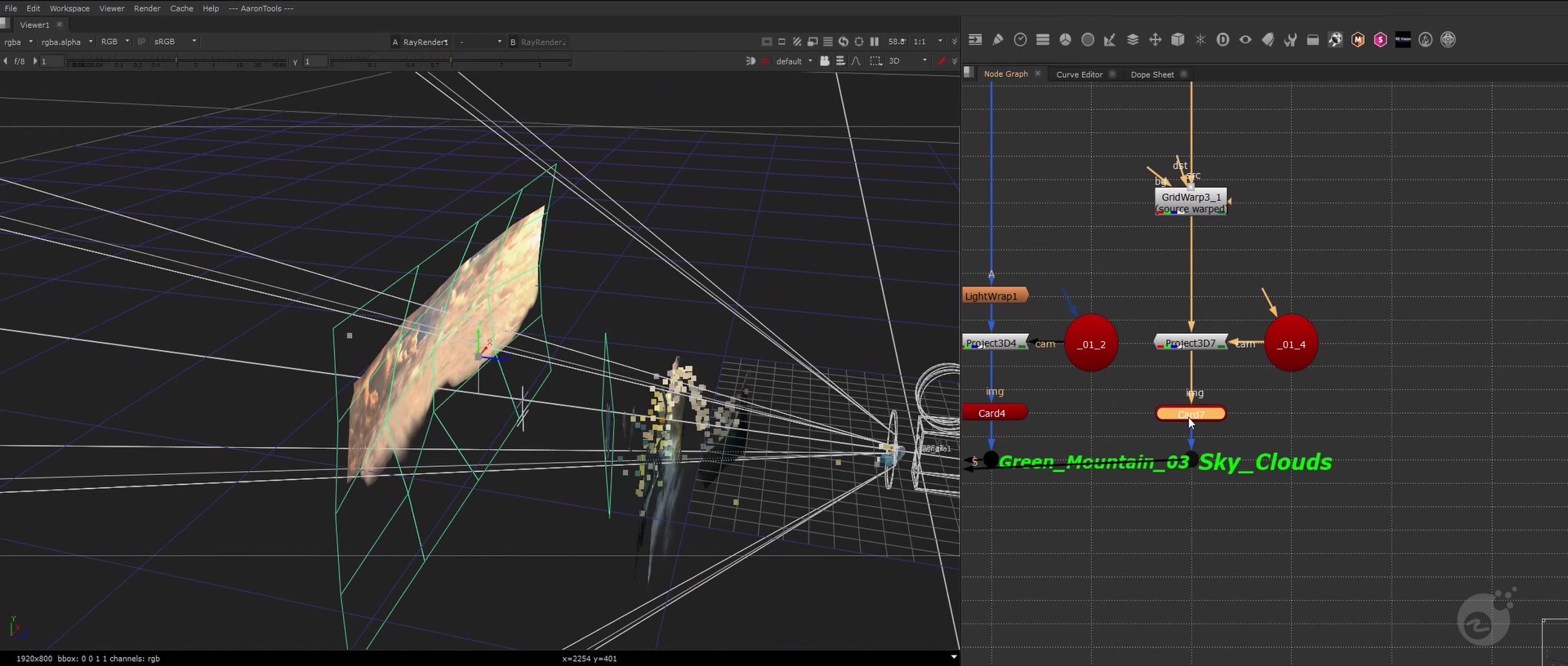1568x666 pixels.
Task: Open the Render menu
Action: 147,8
